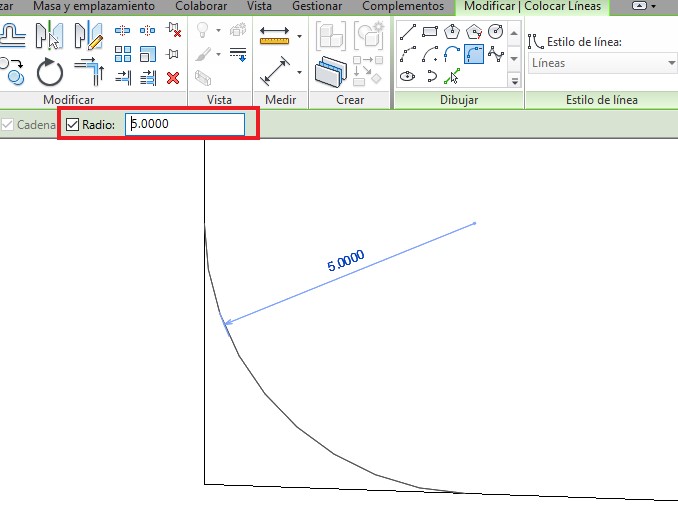678x526 pixels.
Task: Switch to the Gestionar tab
Action: point(317,7)
